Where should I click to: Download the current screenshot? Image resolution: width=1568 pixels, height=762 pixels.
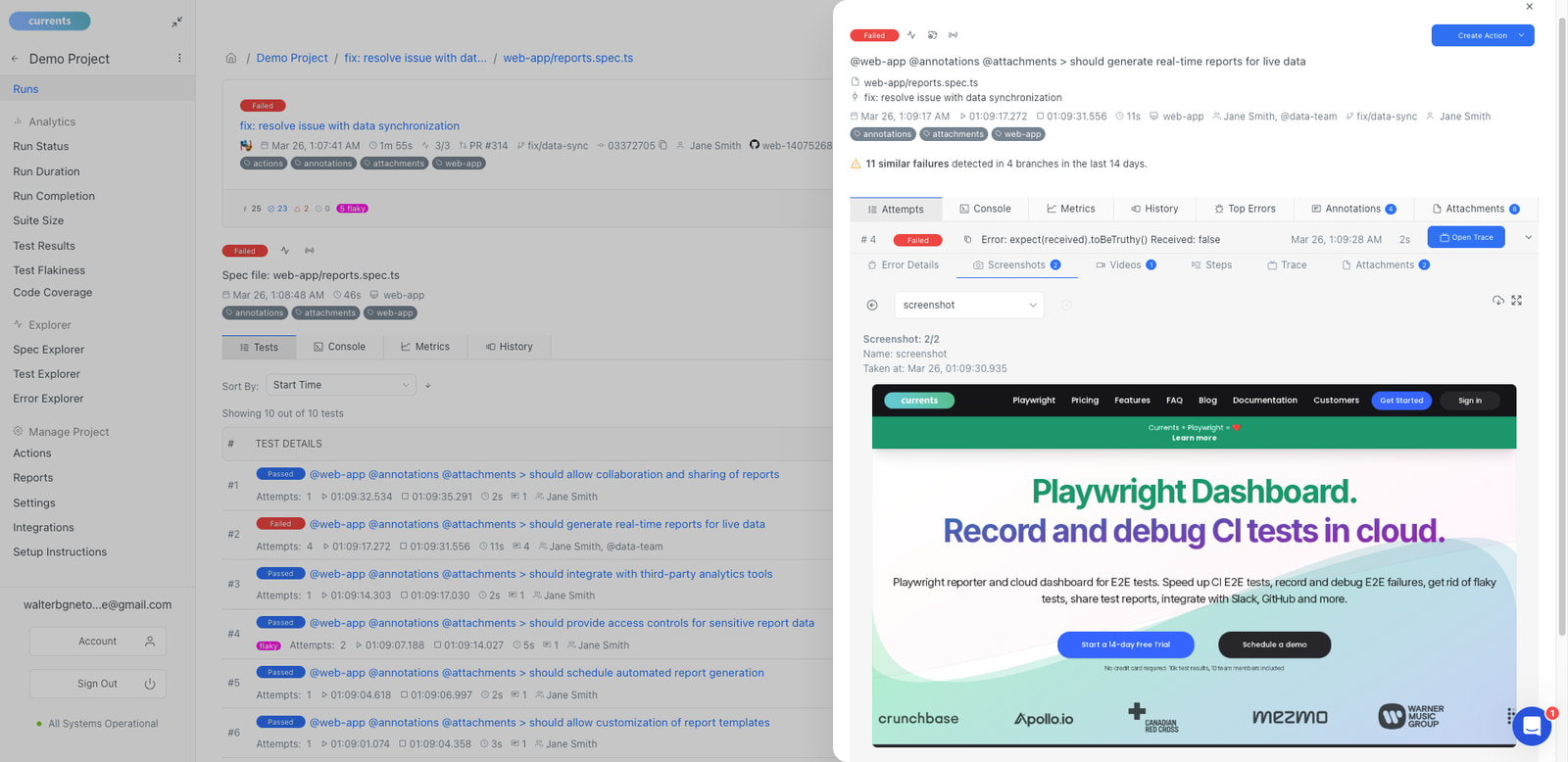[x=1498, y=301]
